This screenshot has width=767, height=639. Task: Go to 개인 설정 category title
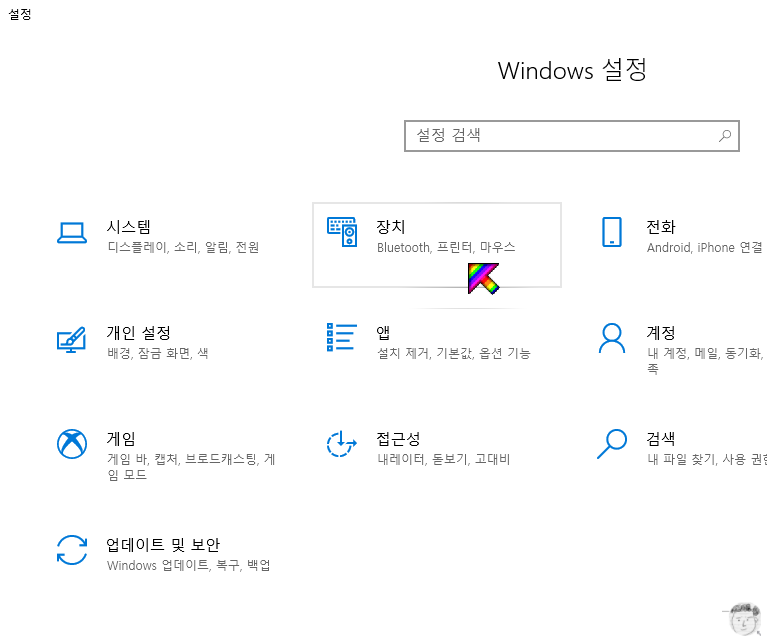pos(138,333)
